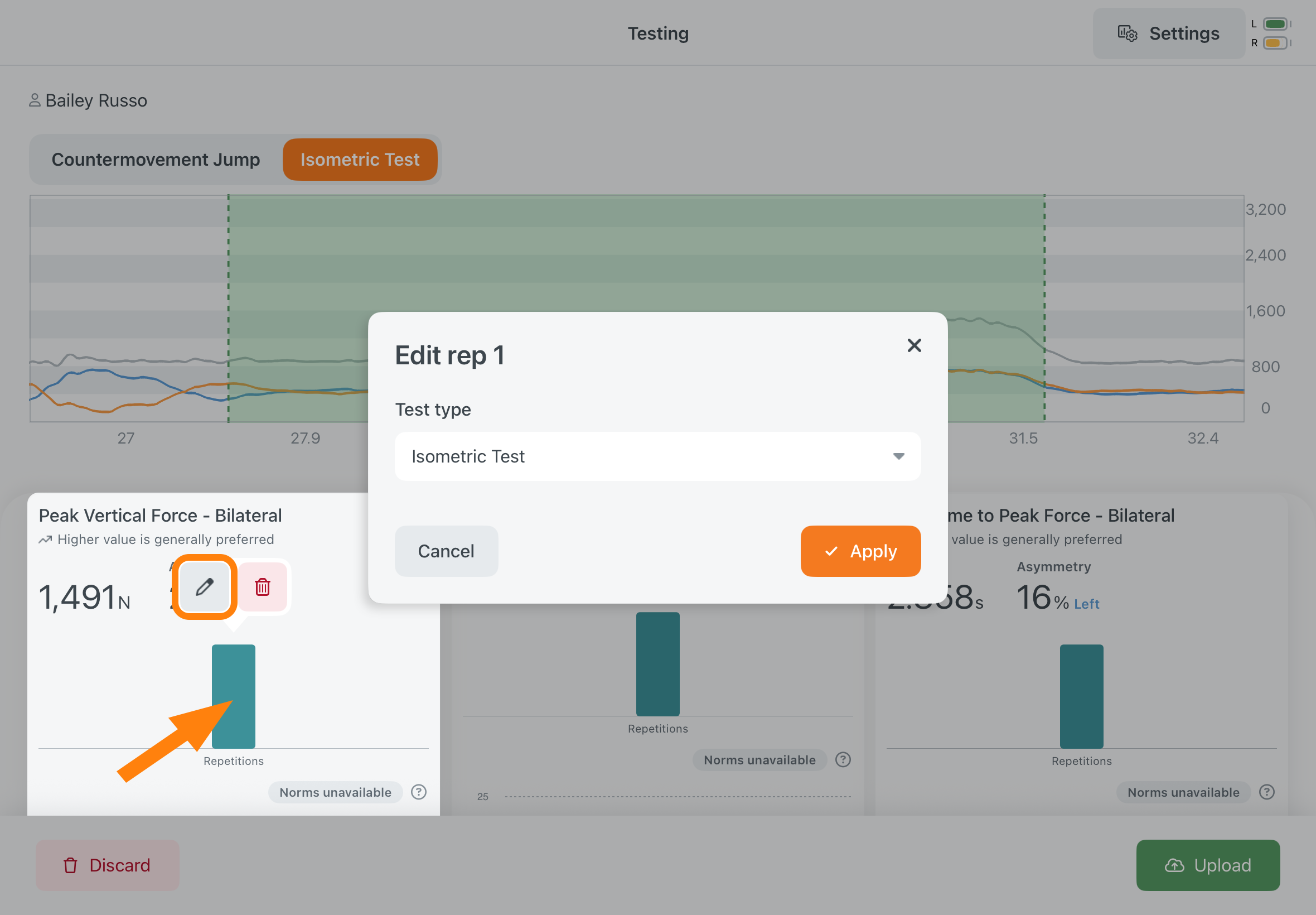The width and height of the screenshot is (1316, 915).
Task: Click the left sensor battery indicator
Action: [1276, 24]
